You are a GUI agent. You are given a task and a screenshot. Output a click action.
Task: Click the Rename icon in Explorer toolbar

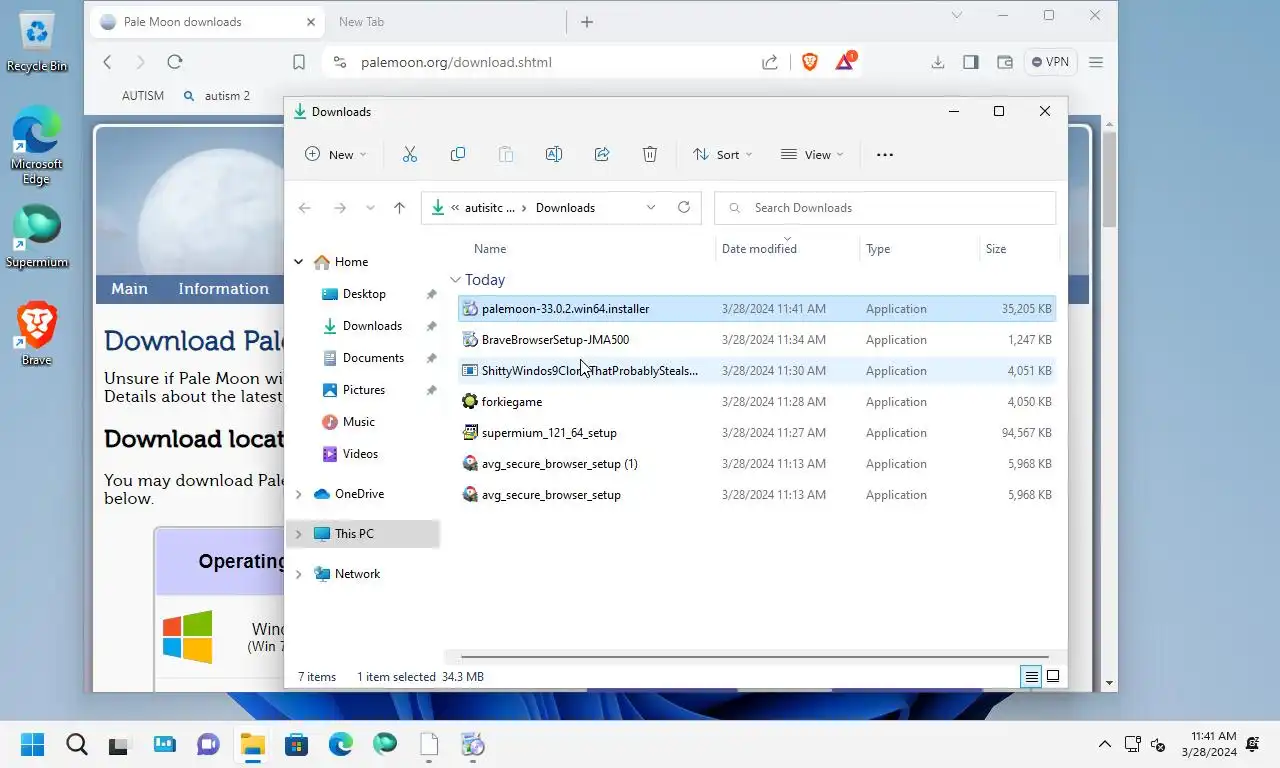click(x=554, y=154)
